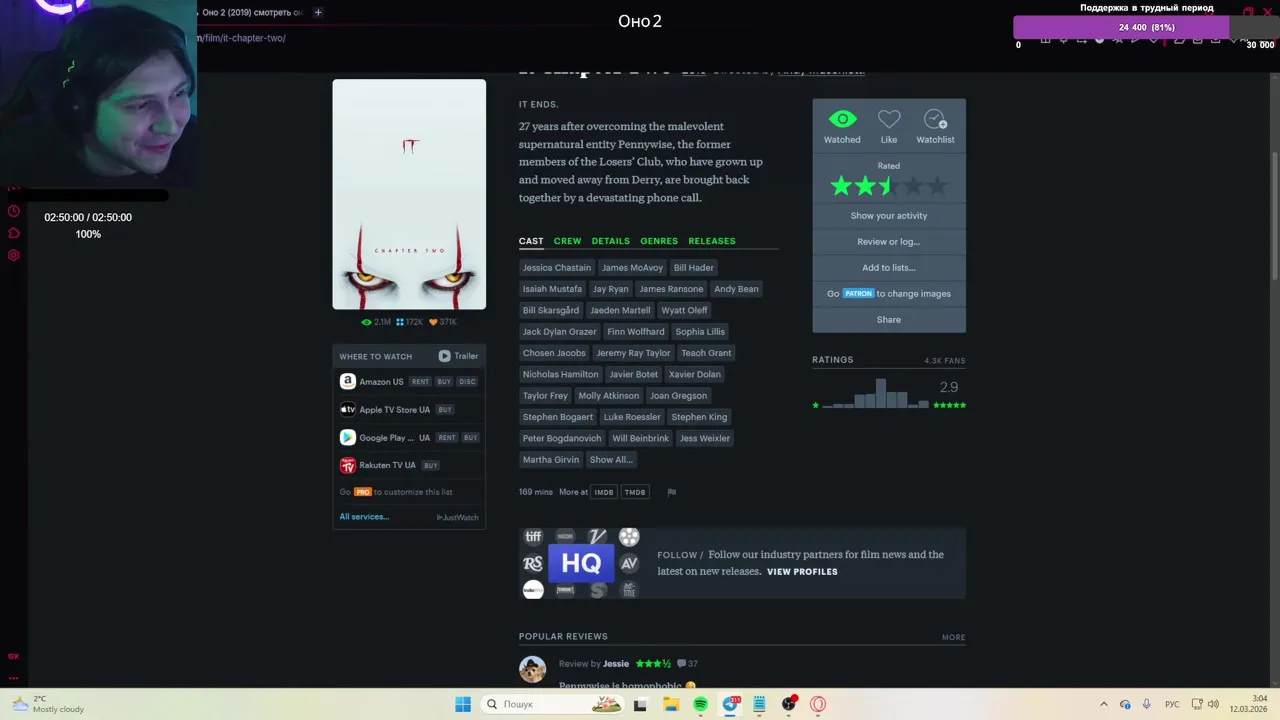Open Jessie's review comments count
Viewport: 1280px width, 720px height.
pyautogui.click(x=687, y=664)
